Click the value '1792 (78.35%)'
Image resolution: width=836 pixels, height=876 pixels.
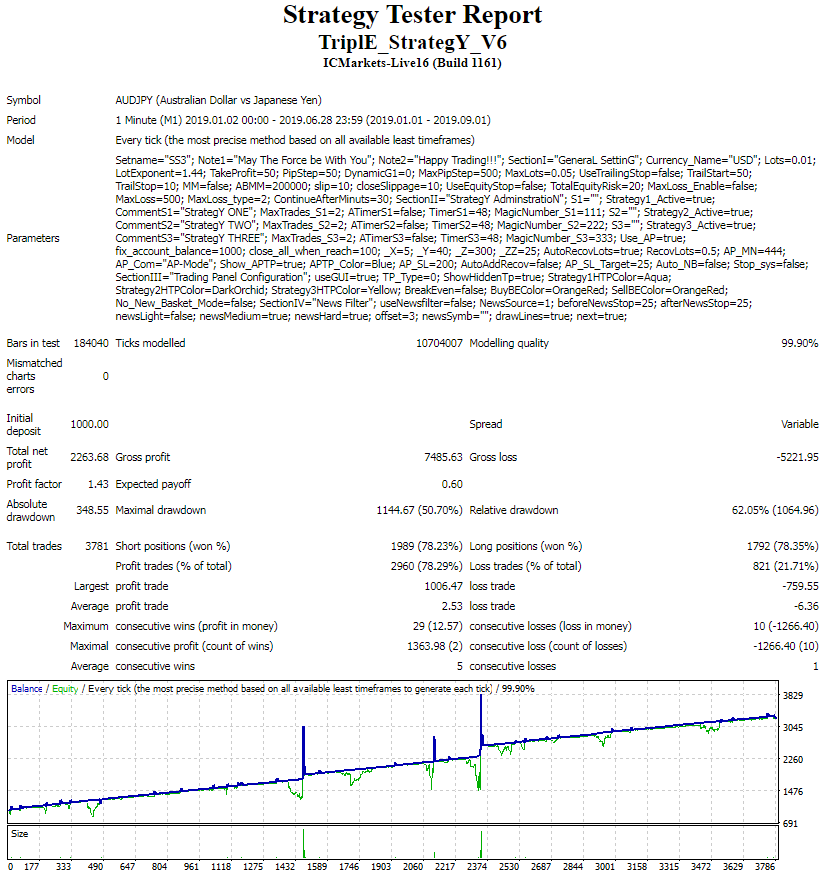coord(782,546)
